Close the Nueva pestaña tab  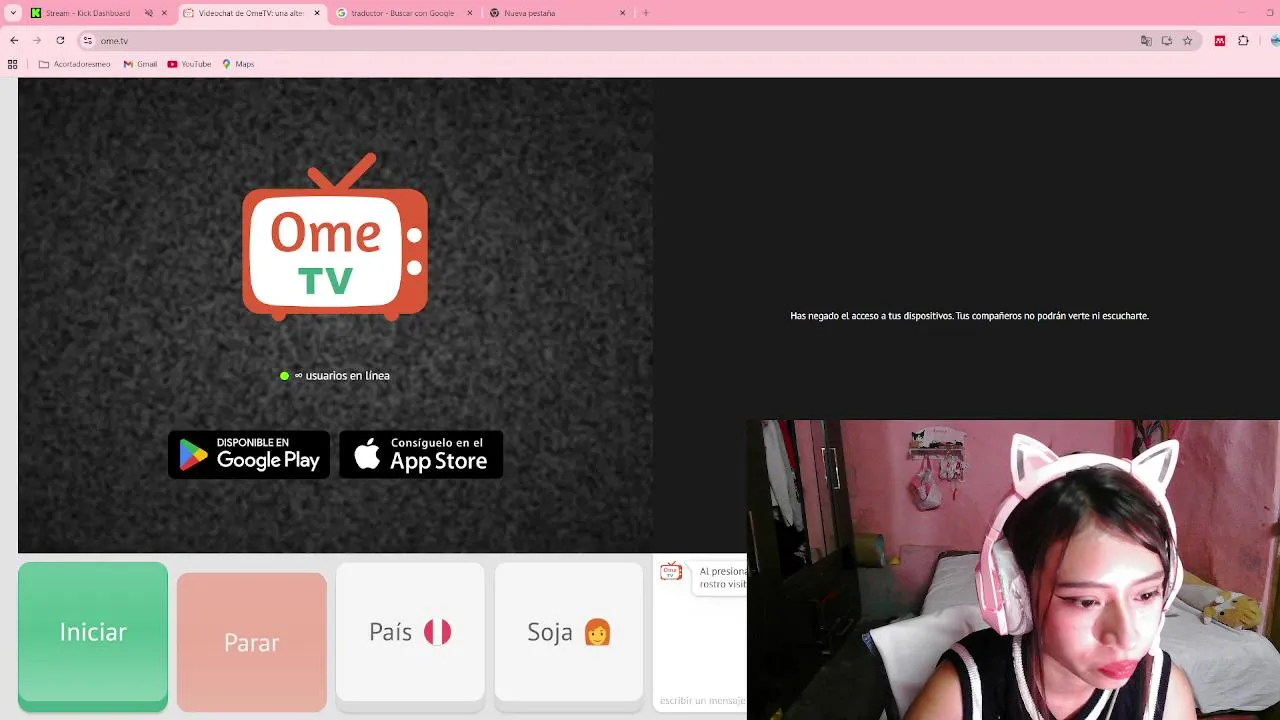pos(622,13)
